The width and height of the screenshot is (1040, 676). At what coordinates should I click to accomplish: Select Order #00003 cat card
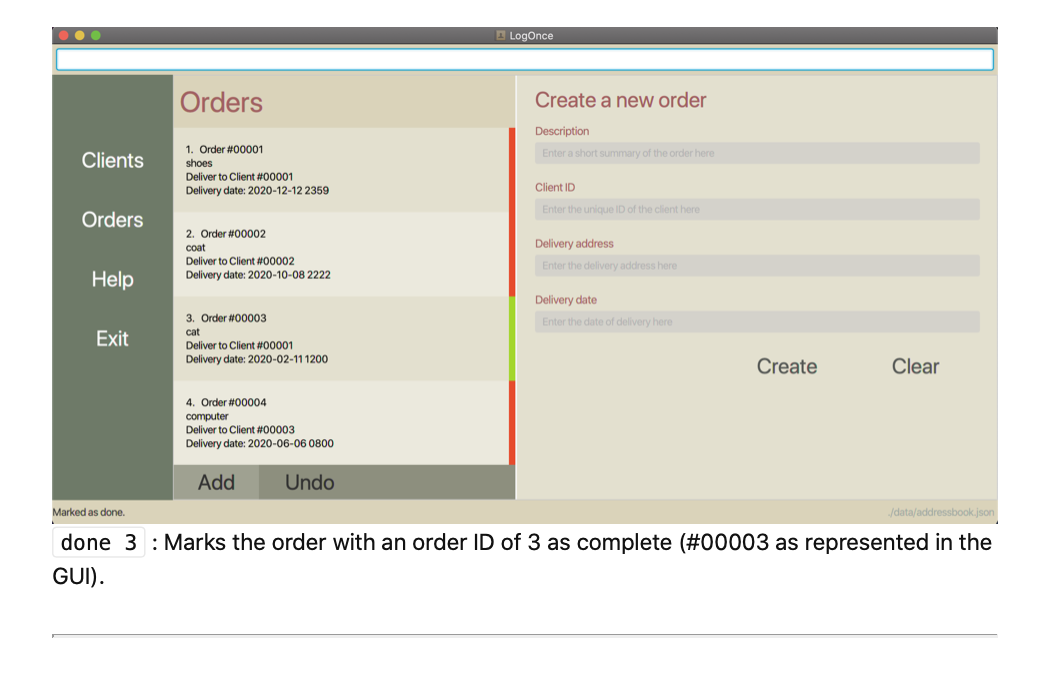coord(344,338)
